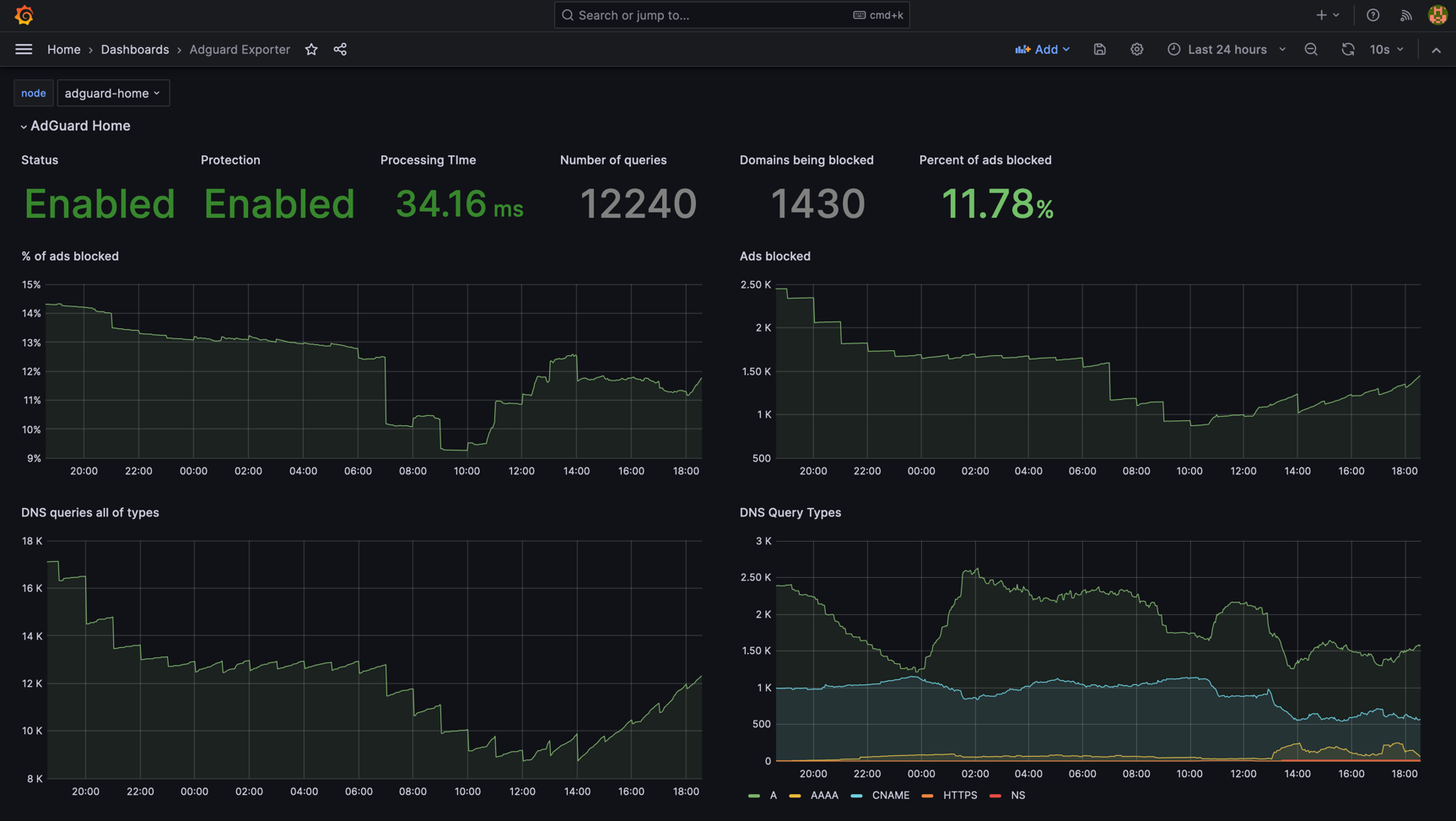Viewport: 1456px width, 821px height.
Task: Click the cmd+k shortcut hint
Action: (878, 15)
